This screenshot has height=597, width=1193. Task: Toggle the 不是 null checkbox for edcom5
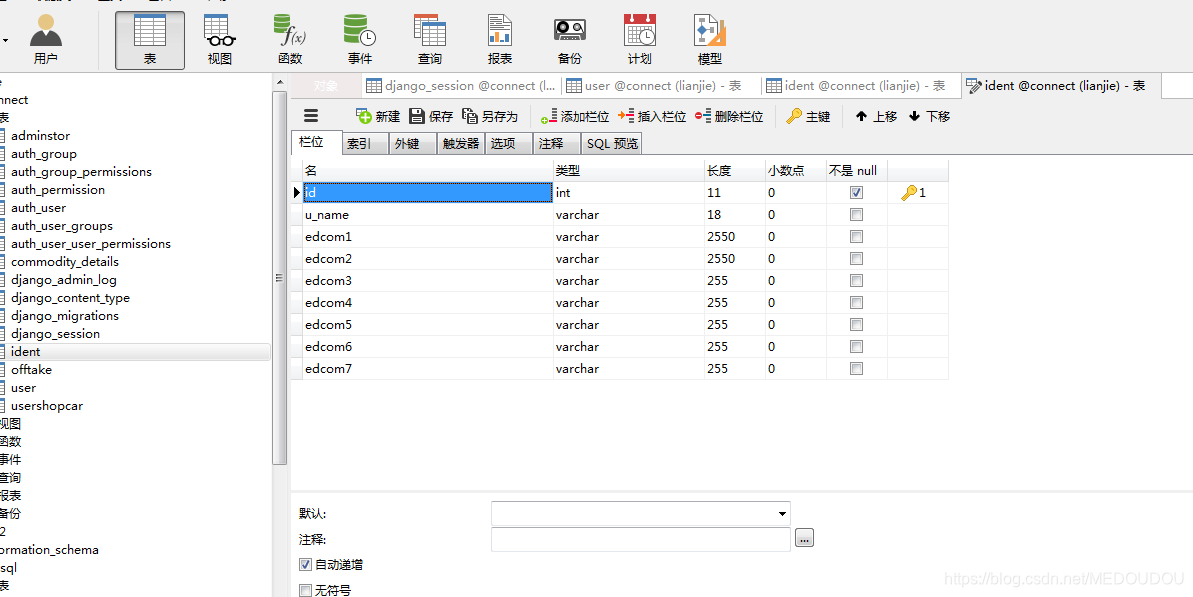point(857,325)
